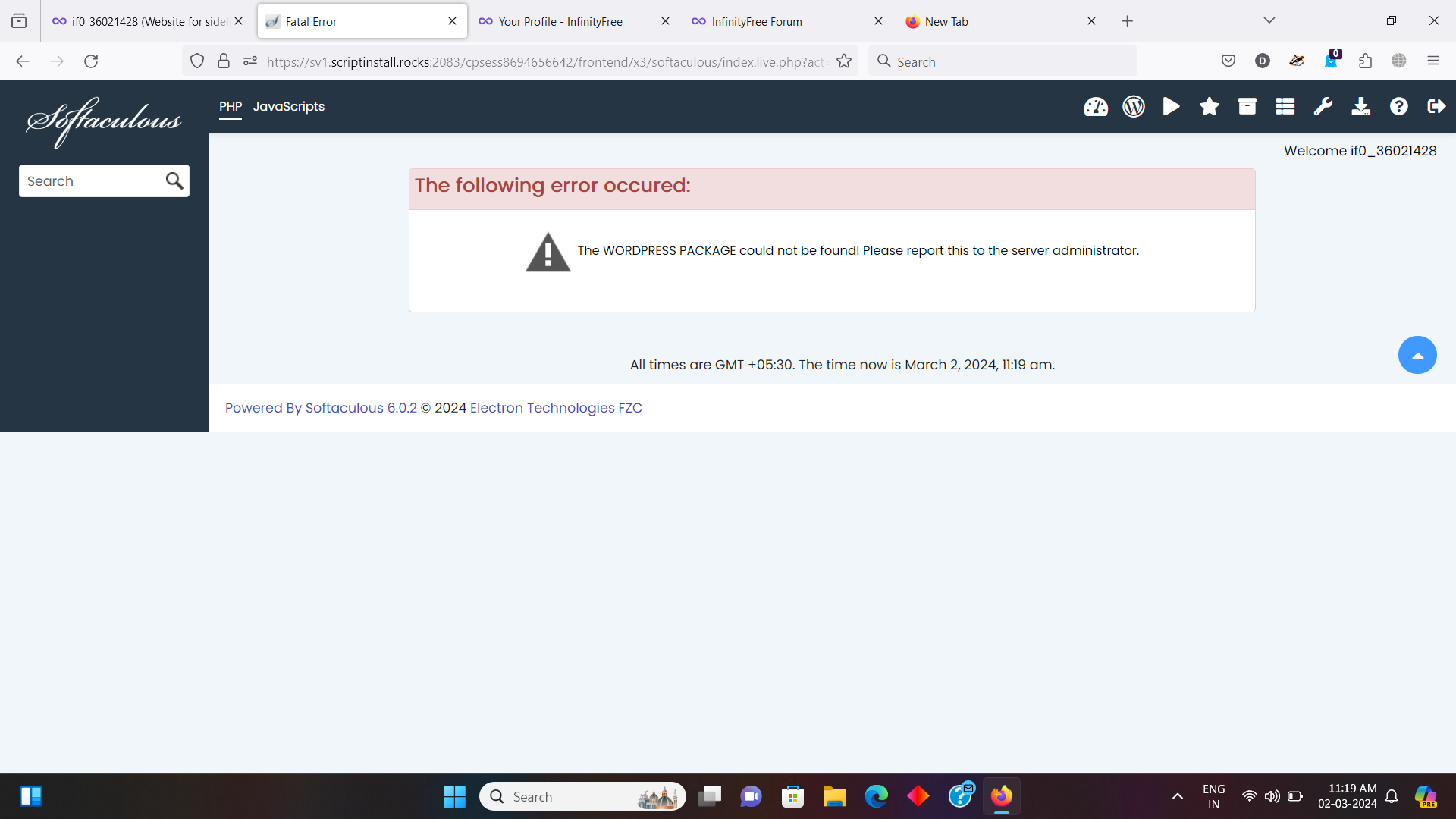Click the taskbar Search box
Viewport: 1456px width, 819px height.
pos(582,796)
